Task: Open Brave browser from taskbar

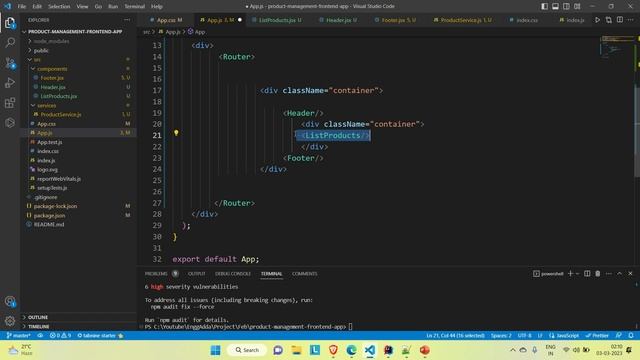Action: [333, 350]
